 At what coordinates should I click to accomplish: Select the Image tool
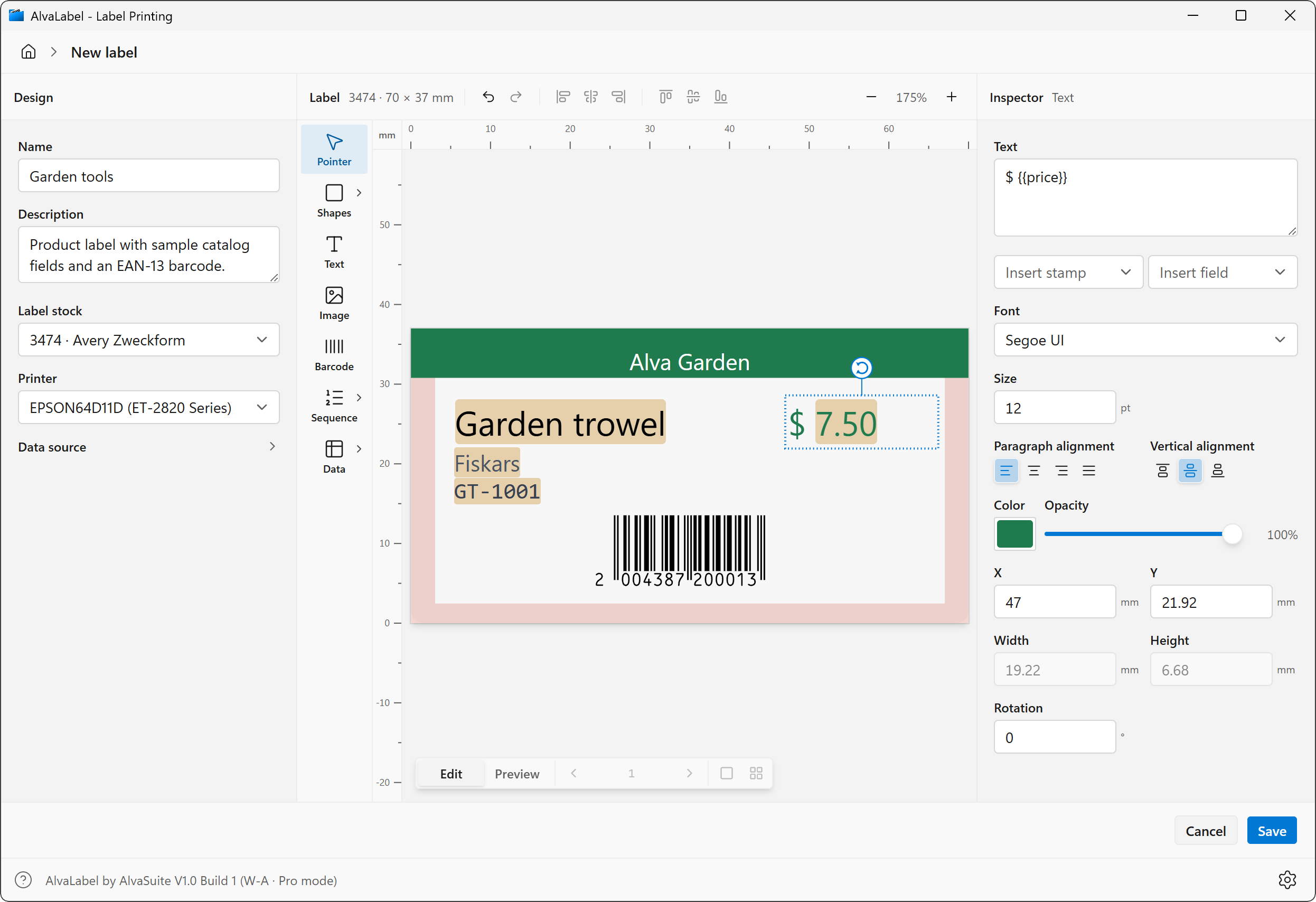(334, 303)
